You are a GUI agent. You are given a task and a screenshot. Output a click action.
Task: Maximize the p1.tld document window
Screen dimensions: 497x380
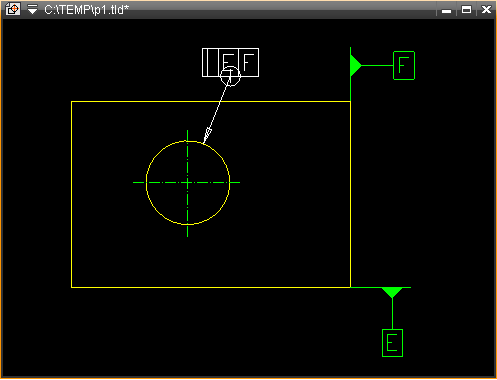pyautogui.click(x=466, y=10)
